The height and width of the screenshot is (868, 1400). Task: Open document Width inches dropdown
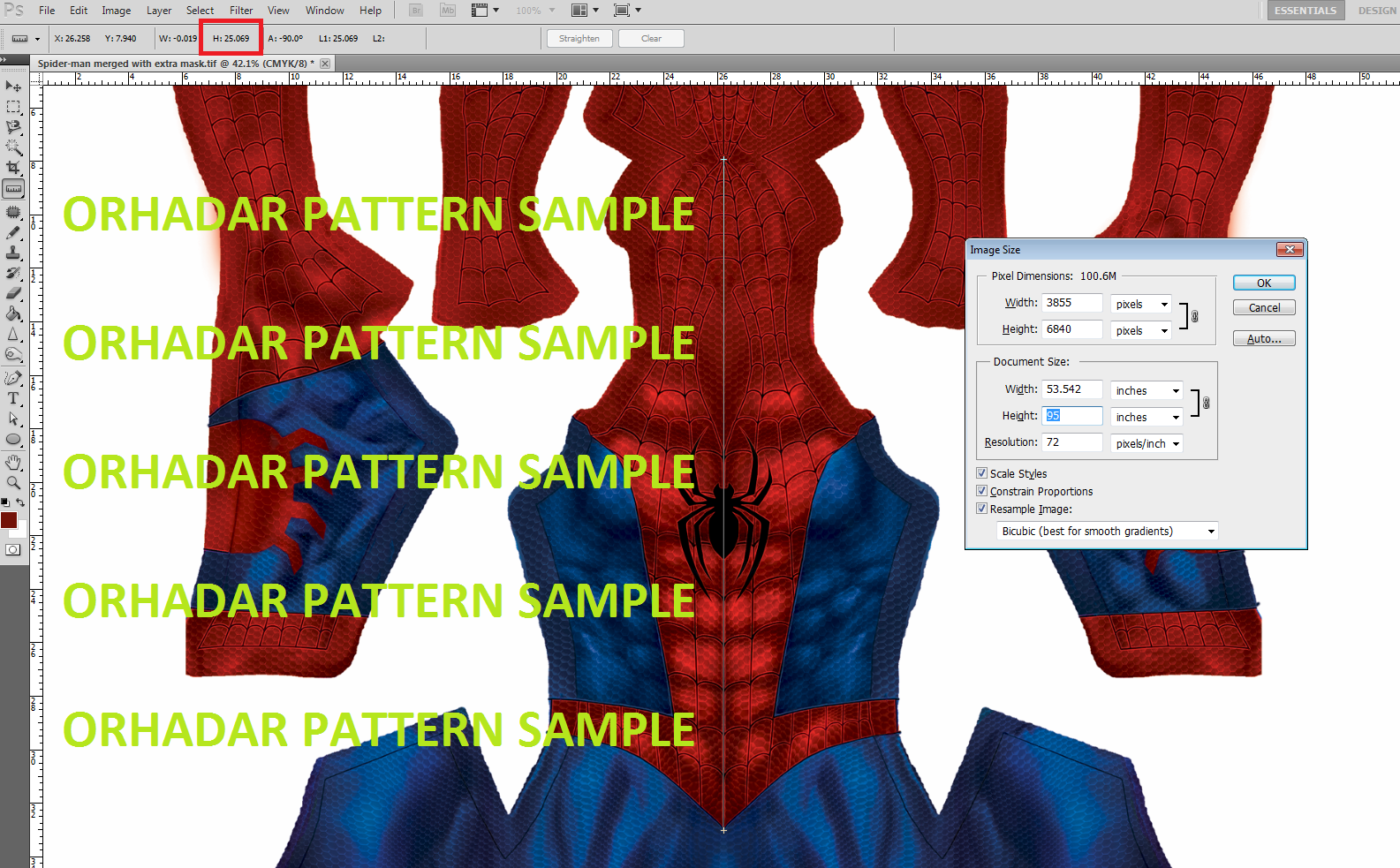coord(1146,390)
